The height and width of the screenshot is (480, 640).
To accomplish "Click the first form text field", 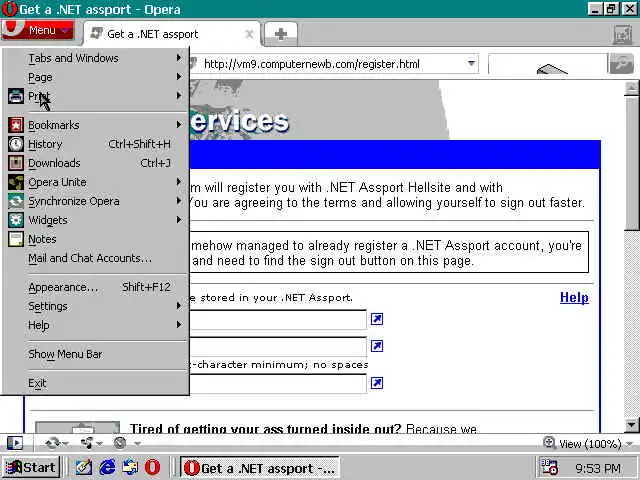I will click(x=278, y=320).
